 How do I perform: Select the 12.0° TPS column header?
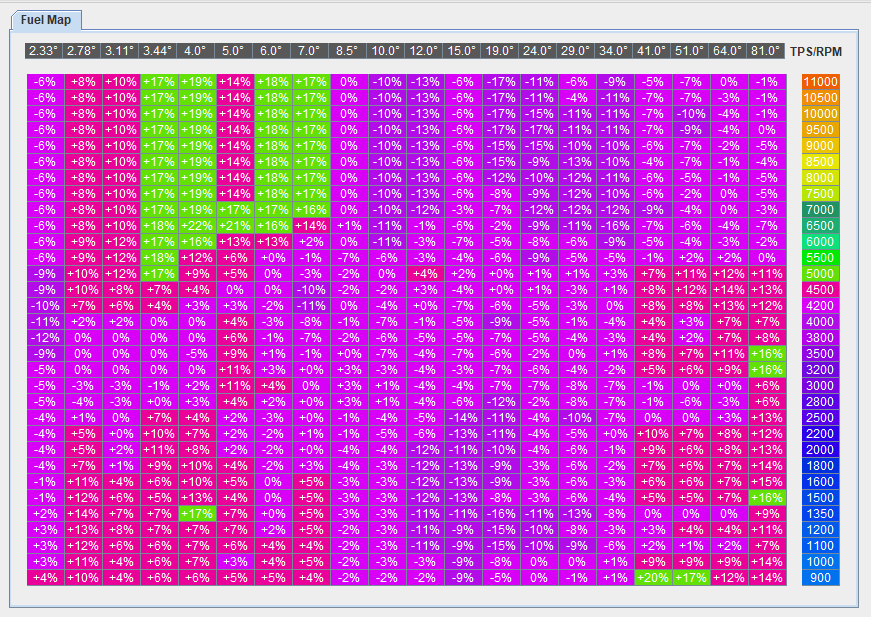pos(423,51)
